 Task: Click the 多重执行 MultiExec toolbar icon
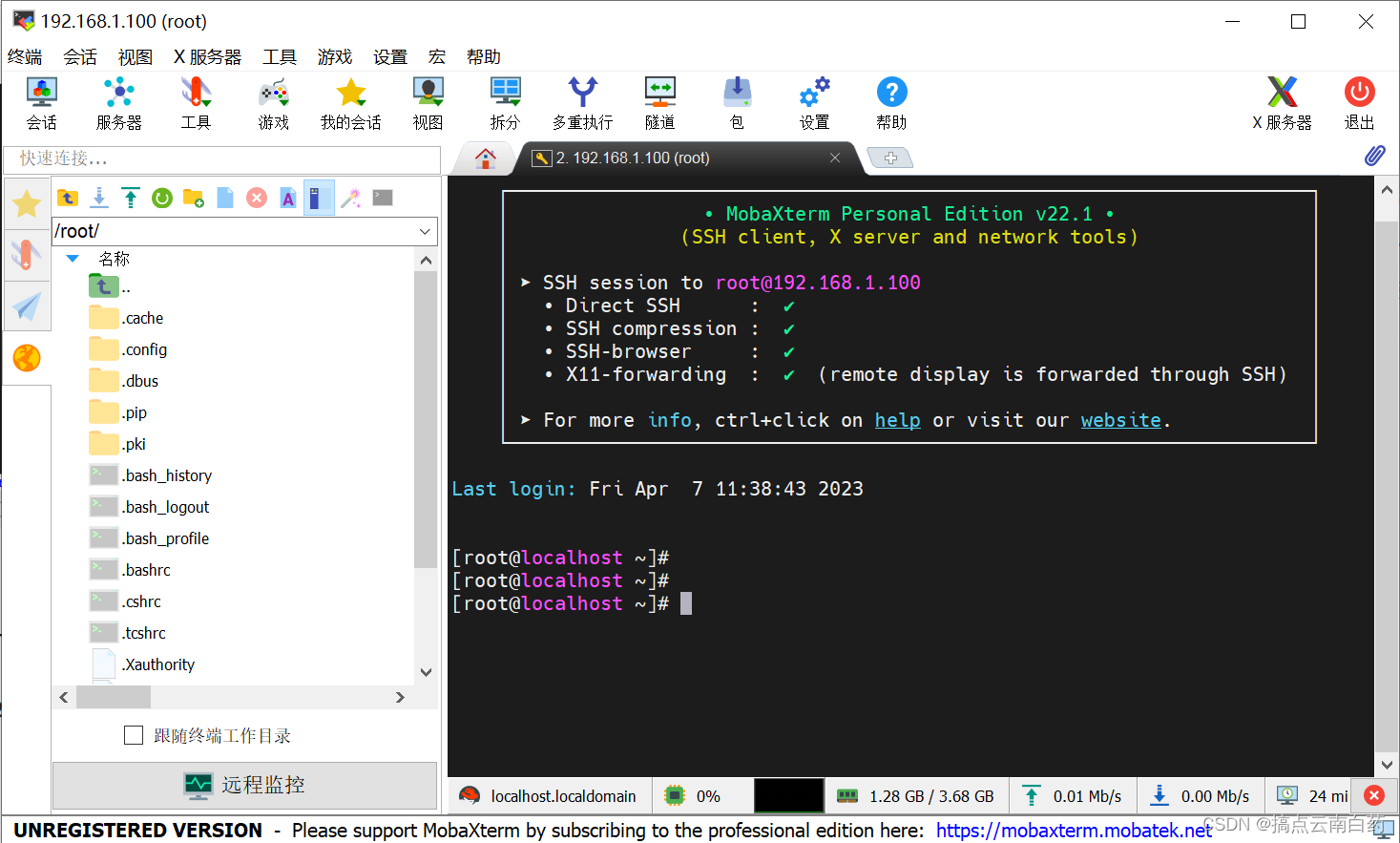coord(582,103)
